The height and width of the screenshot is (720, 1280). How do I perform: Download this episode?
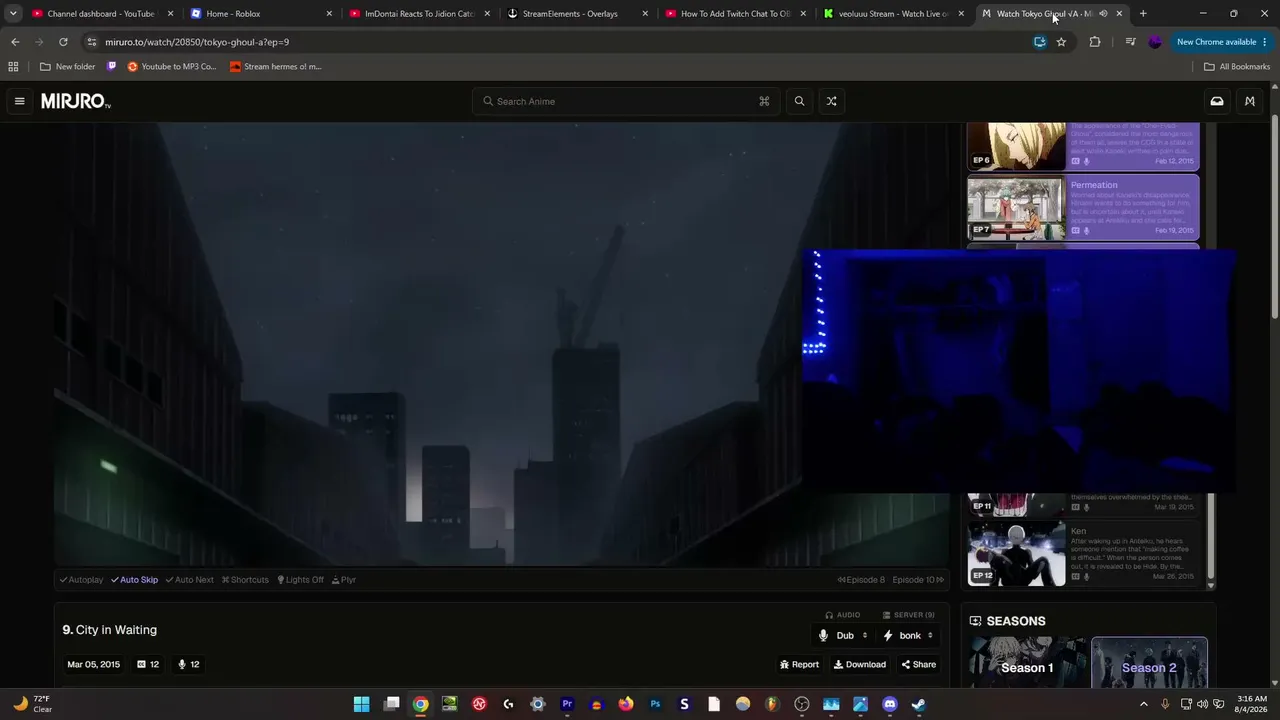[x=860, y=665]
